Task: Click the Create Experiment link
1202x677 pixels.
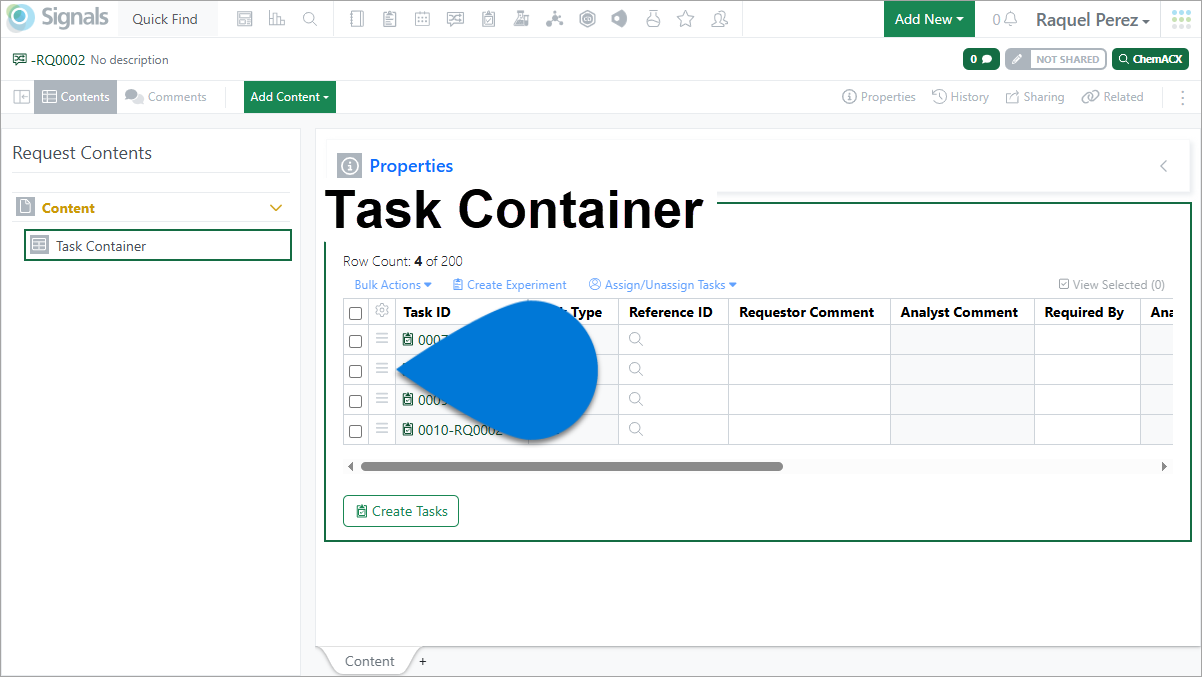Action: tap(510, 285)
